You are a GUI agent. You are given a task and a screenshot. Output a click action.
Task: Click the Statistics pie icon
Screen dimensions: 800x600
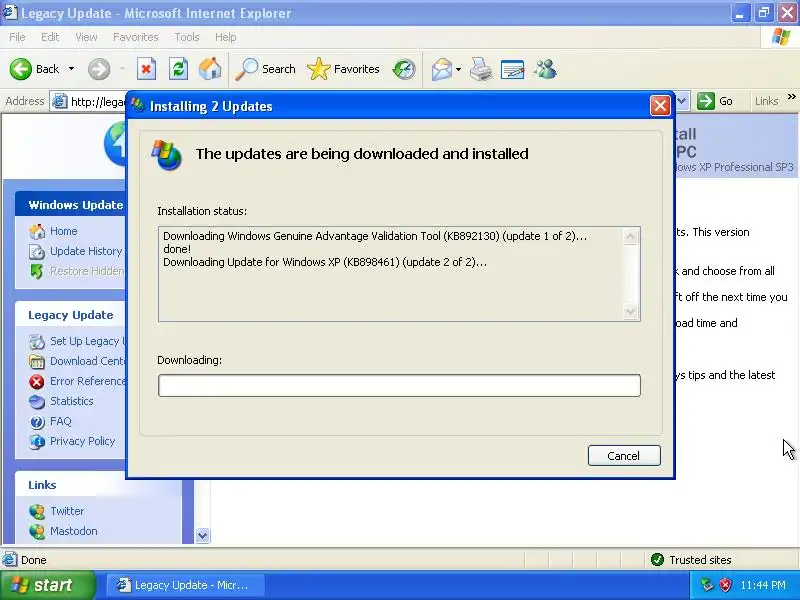(x=37, y=402)
